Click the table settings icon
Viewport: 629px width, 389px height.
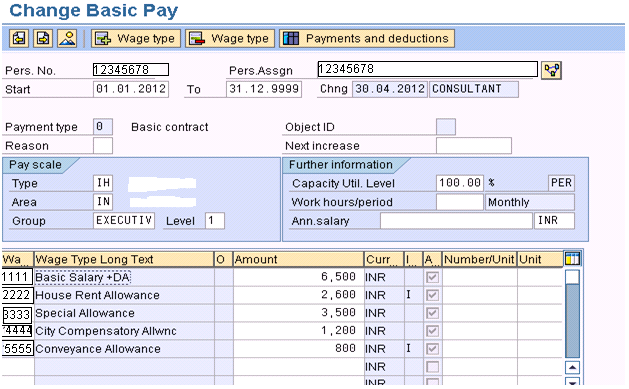click(x=572, y=259)
